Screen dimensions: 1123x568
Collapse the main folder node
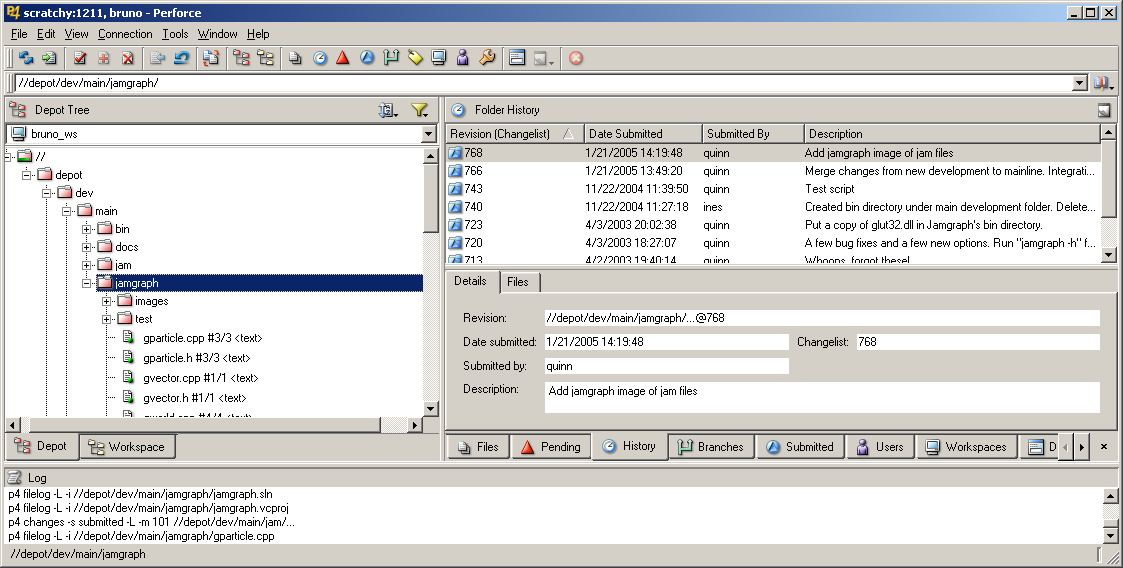tap(67, 211)
